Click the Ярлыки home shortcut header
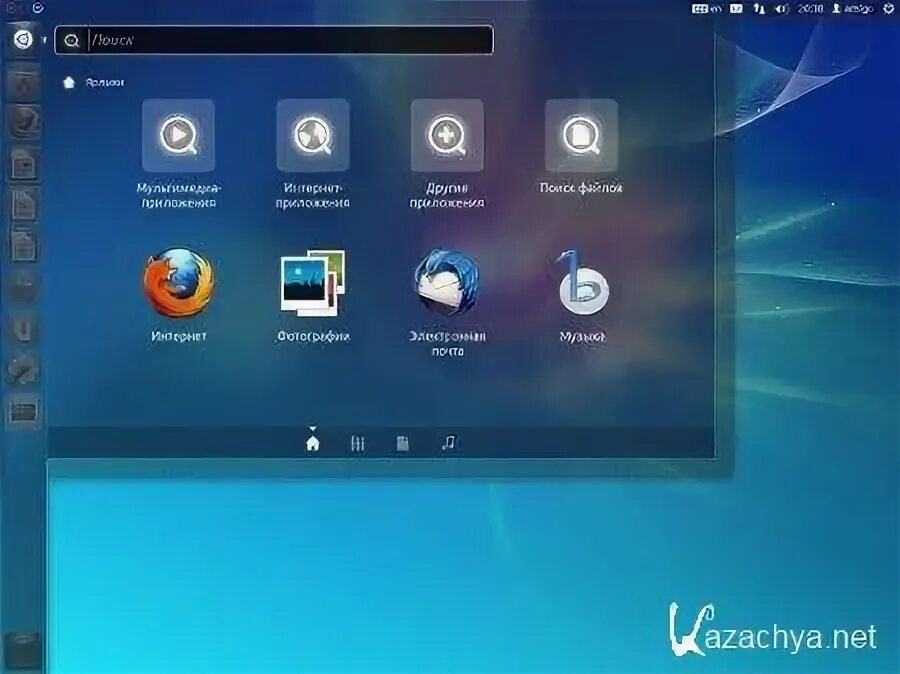900x674 pixels. coord(93,83)
